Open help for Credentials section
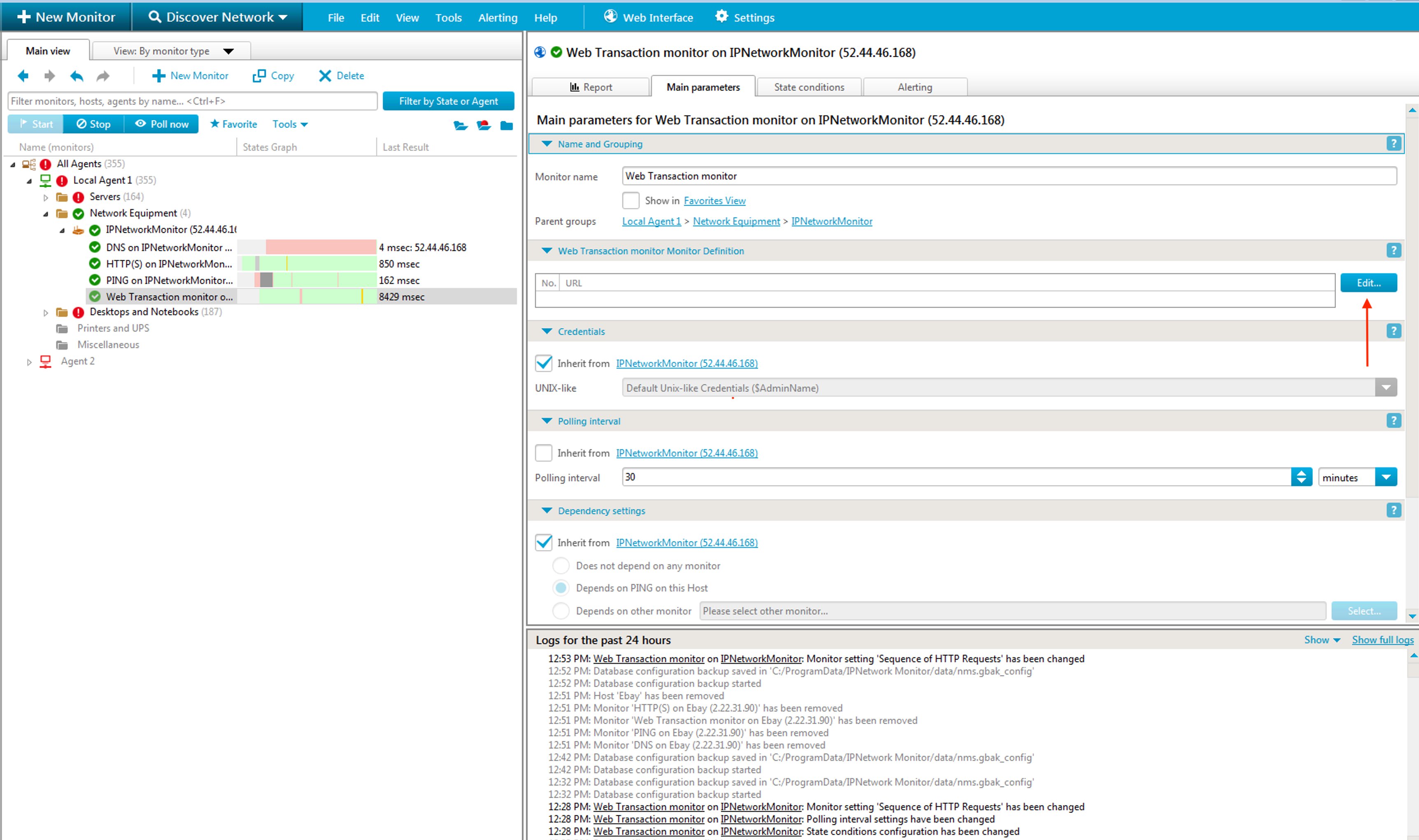The height and width of the screenshot is (840, 1419). (1393, 331)
